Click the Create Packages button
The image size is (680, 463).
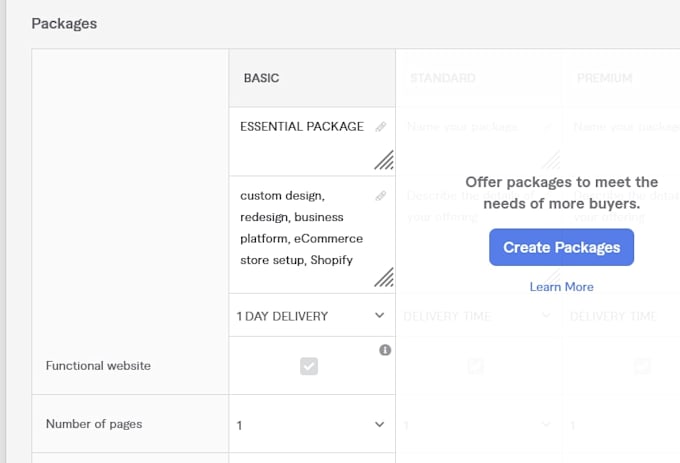562,247
